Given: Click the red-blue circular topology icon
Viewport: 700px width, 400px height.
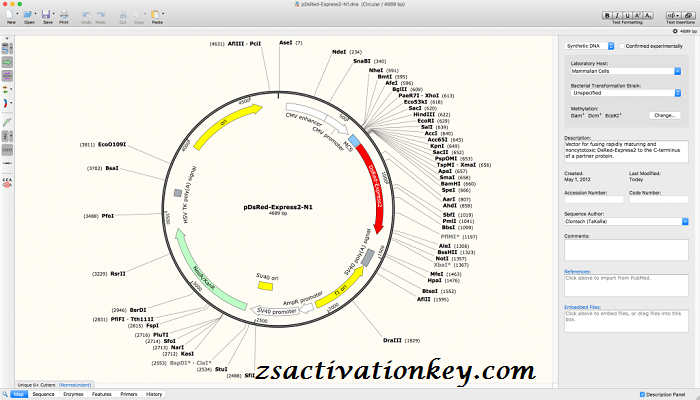Looking at the screenshot, I should click(5, 104).
